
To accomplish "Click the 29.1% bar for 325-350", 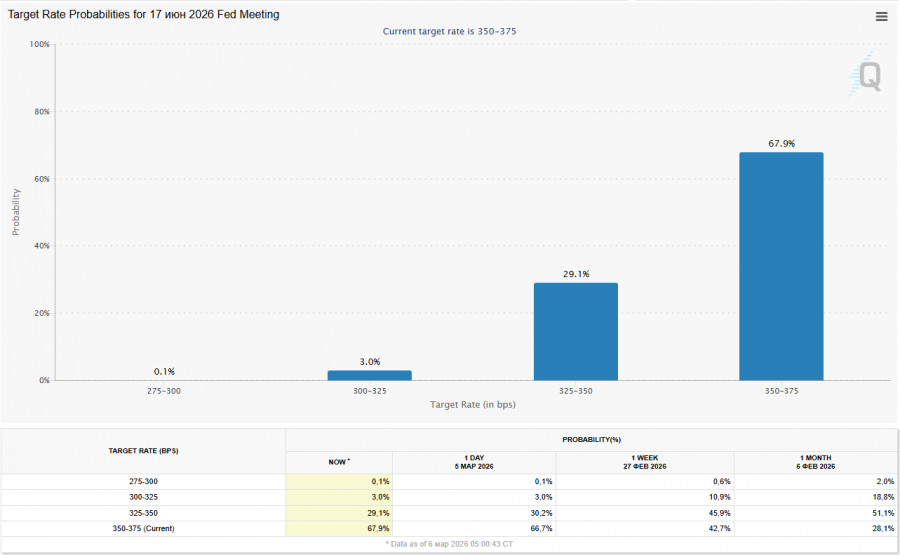I will click(x=576, y=332).
